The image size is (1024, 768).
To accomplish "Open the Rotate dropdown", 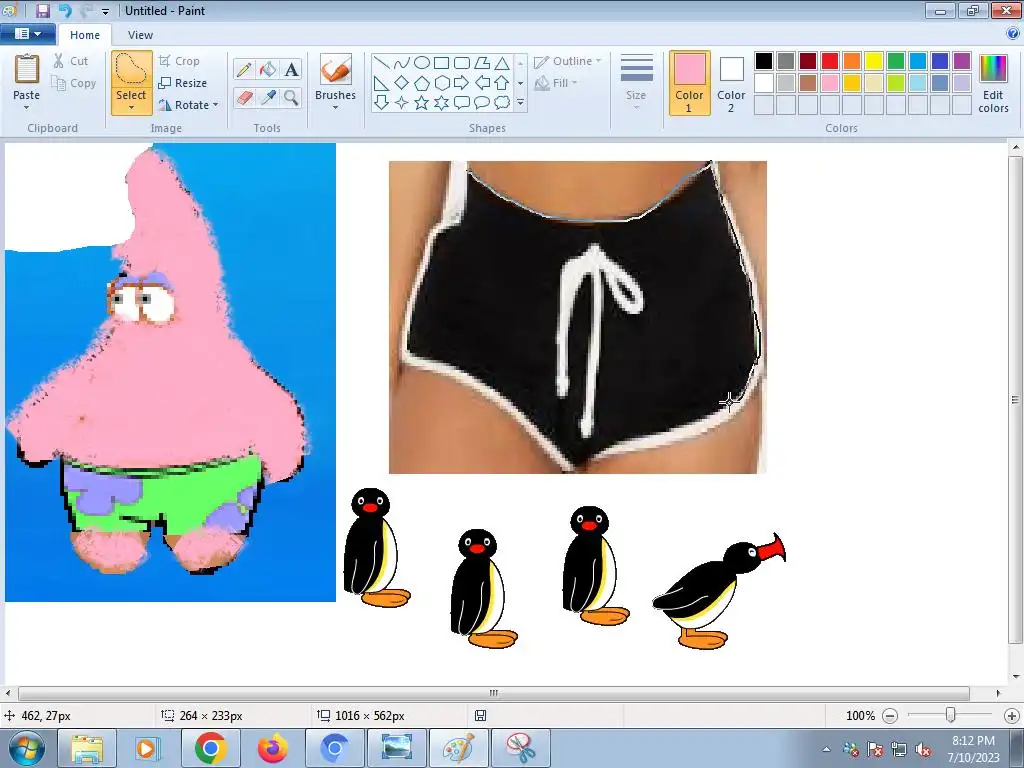I will (188, 105).
